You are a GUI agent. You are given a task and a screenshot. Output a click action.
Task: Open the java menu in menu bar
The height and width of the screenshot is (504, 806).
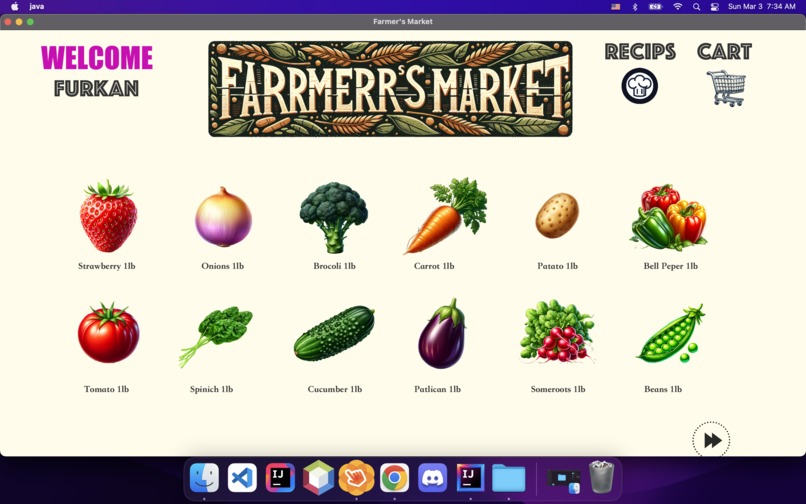pyautogui.click(x=36, y=7)
